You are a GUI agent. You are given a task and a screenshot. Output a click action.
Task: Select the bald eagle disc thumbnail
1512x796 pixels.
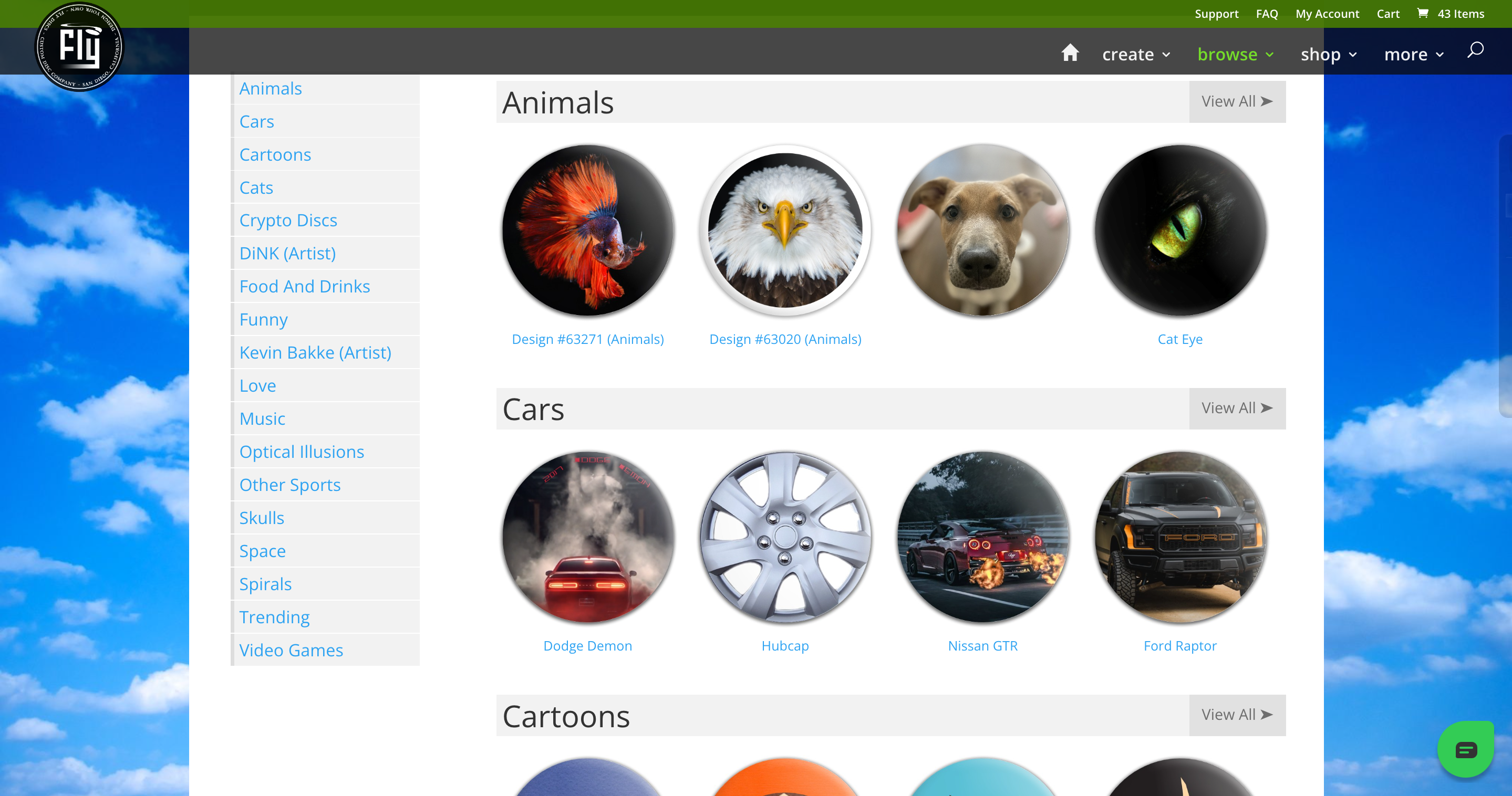pos(785,231)
